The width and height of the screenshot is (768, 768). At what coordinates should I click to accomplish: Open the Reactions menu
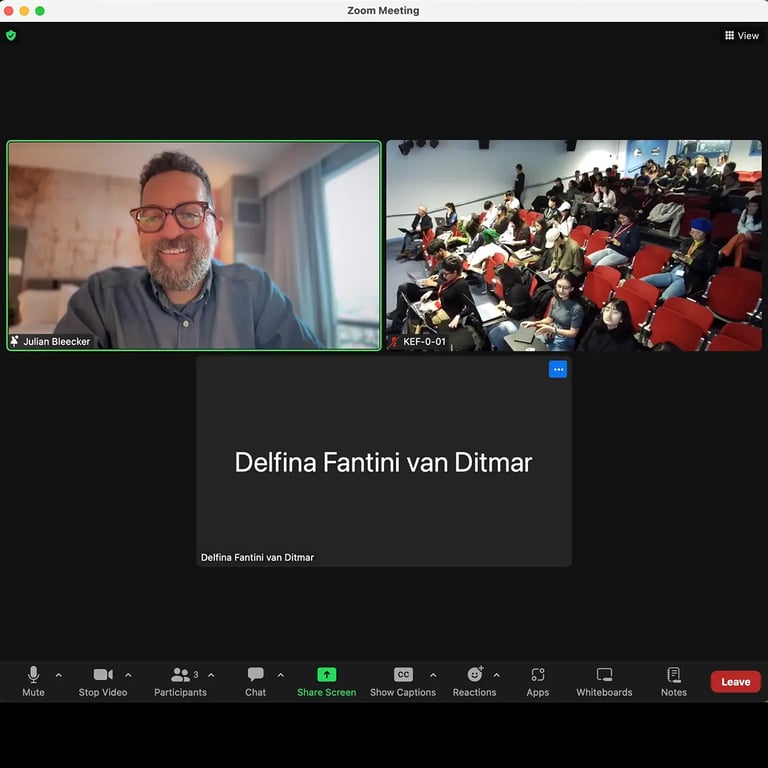pyautogui.click(x=474, y=681)
